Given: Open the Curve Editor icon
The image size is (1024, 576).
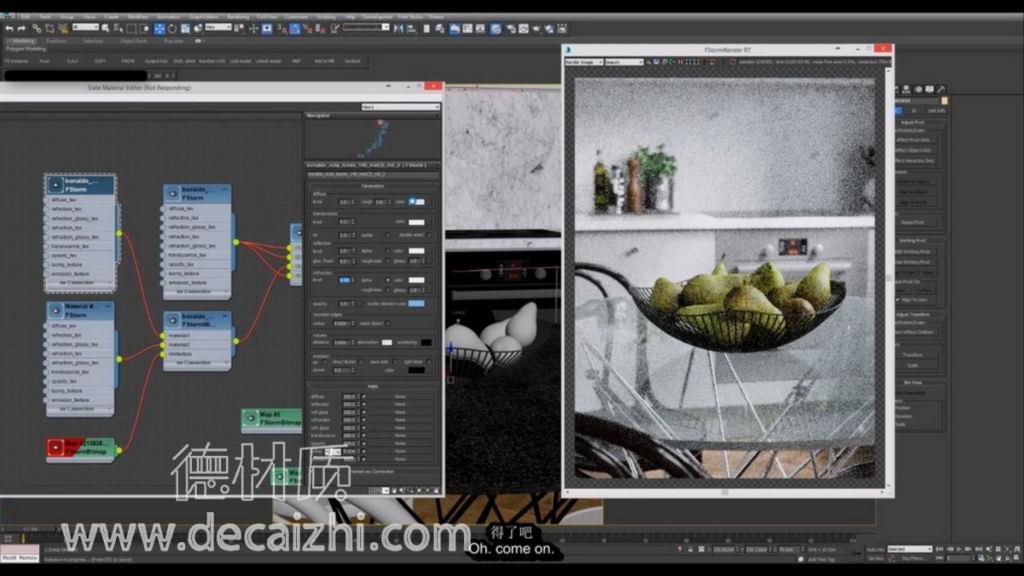Looking at the screenshot, I should tap(468, 29).
